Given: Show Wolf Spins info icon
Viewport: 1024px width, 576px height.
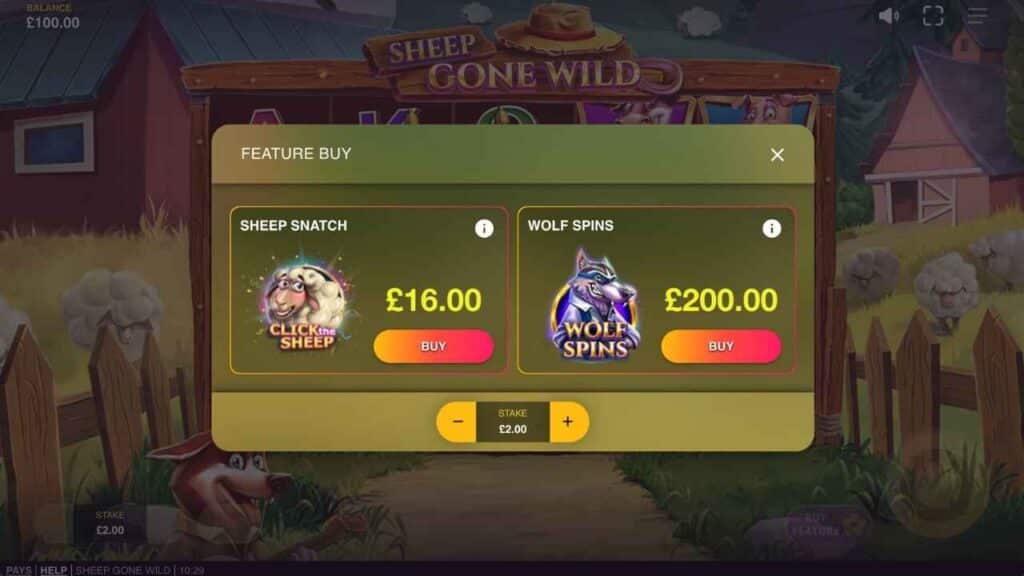Looking at the screenshot, I should click(x=771, y=229).
